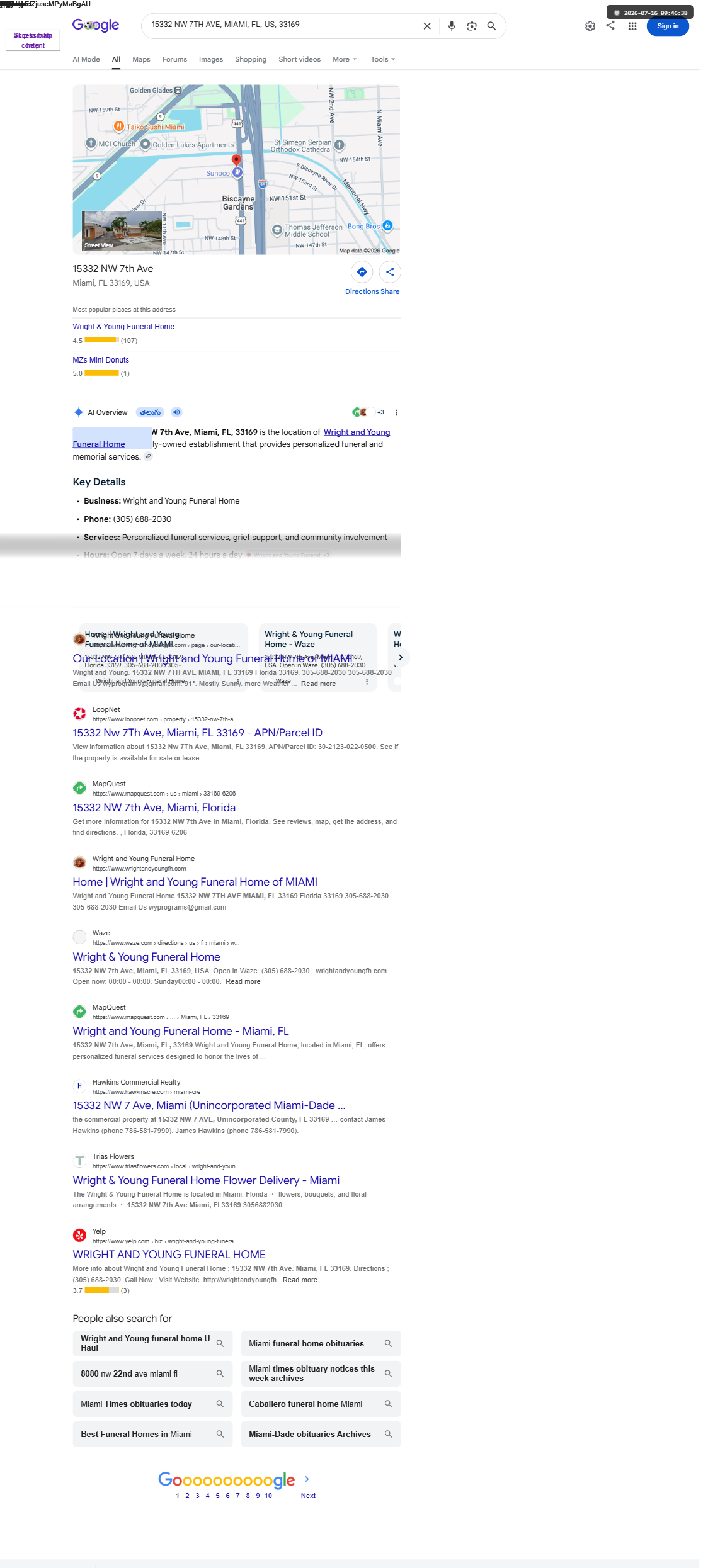Screen dimensions: 708x1568
Task: Get directions to 15332 NW 7th Ave
Action: click(x=362, y=272)
